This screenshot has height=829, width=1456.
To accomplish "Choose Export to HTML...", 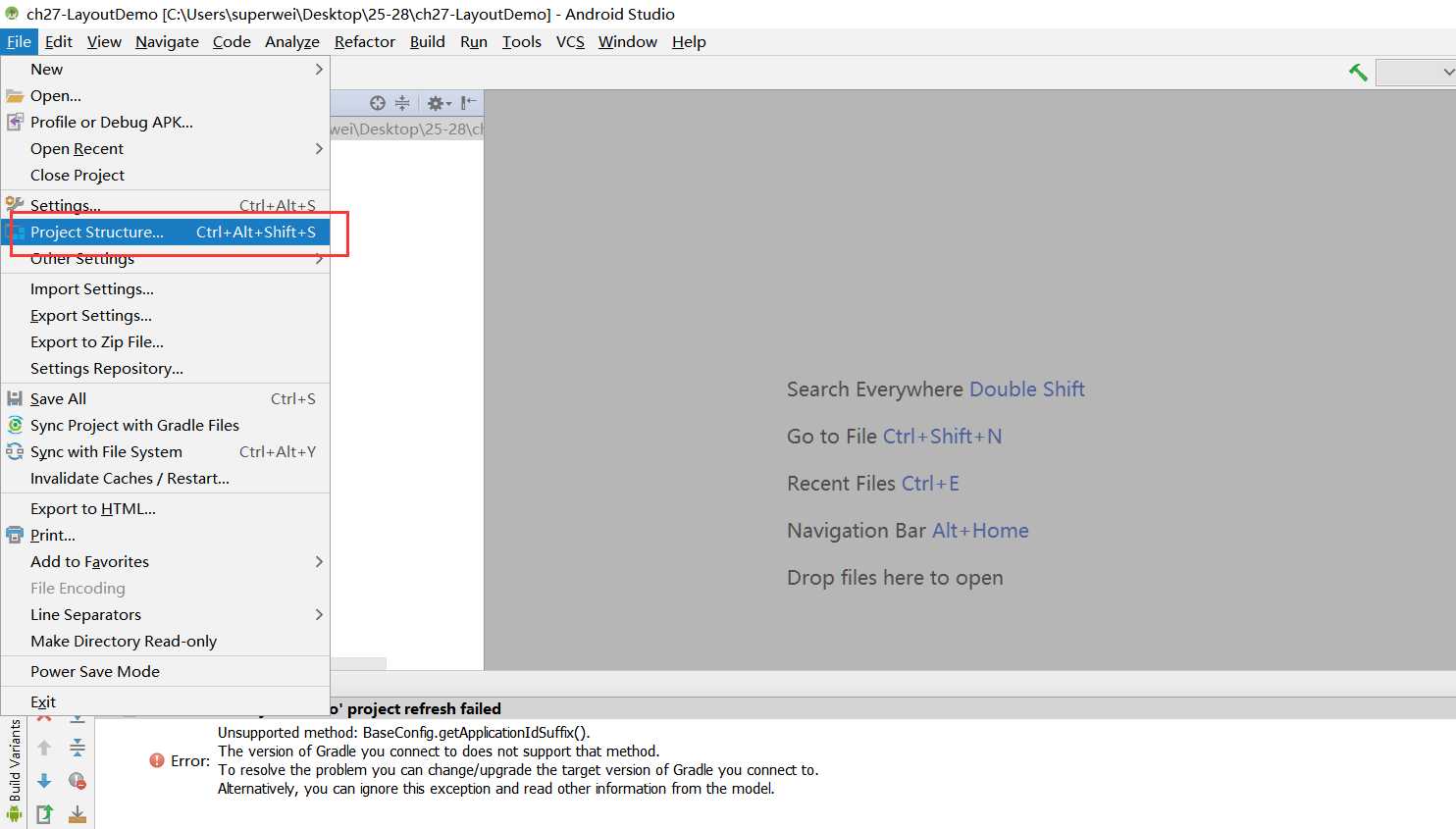I will pyautogui.click(x=165, y=508).
